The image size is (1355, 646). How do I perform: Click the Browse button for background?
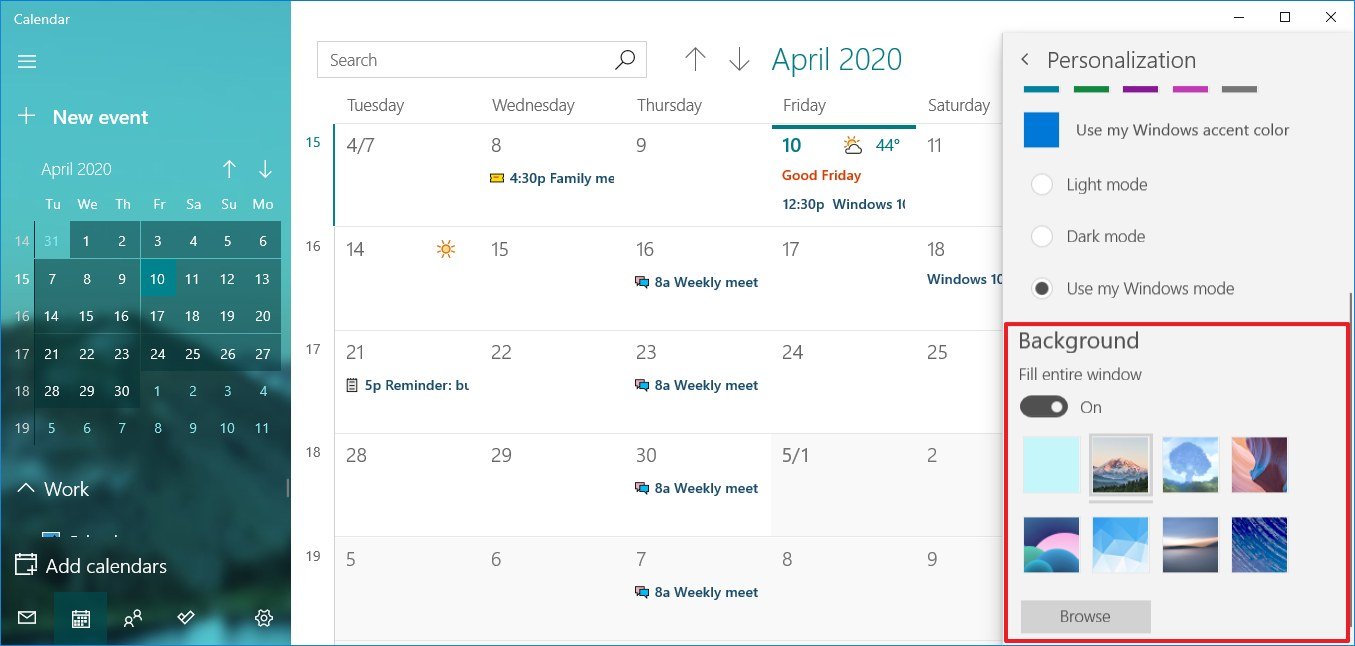pos(1085,617)
